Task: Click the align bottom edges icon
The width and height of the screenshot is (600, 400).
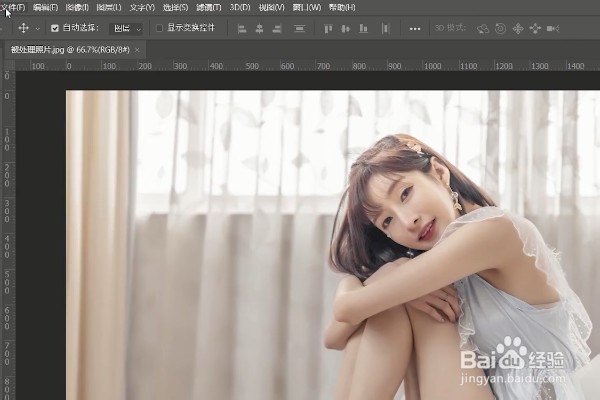Action: pos(363,29)
